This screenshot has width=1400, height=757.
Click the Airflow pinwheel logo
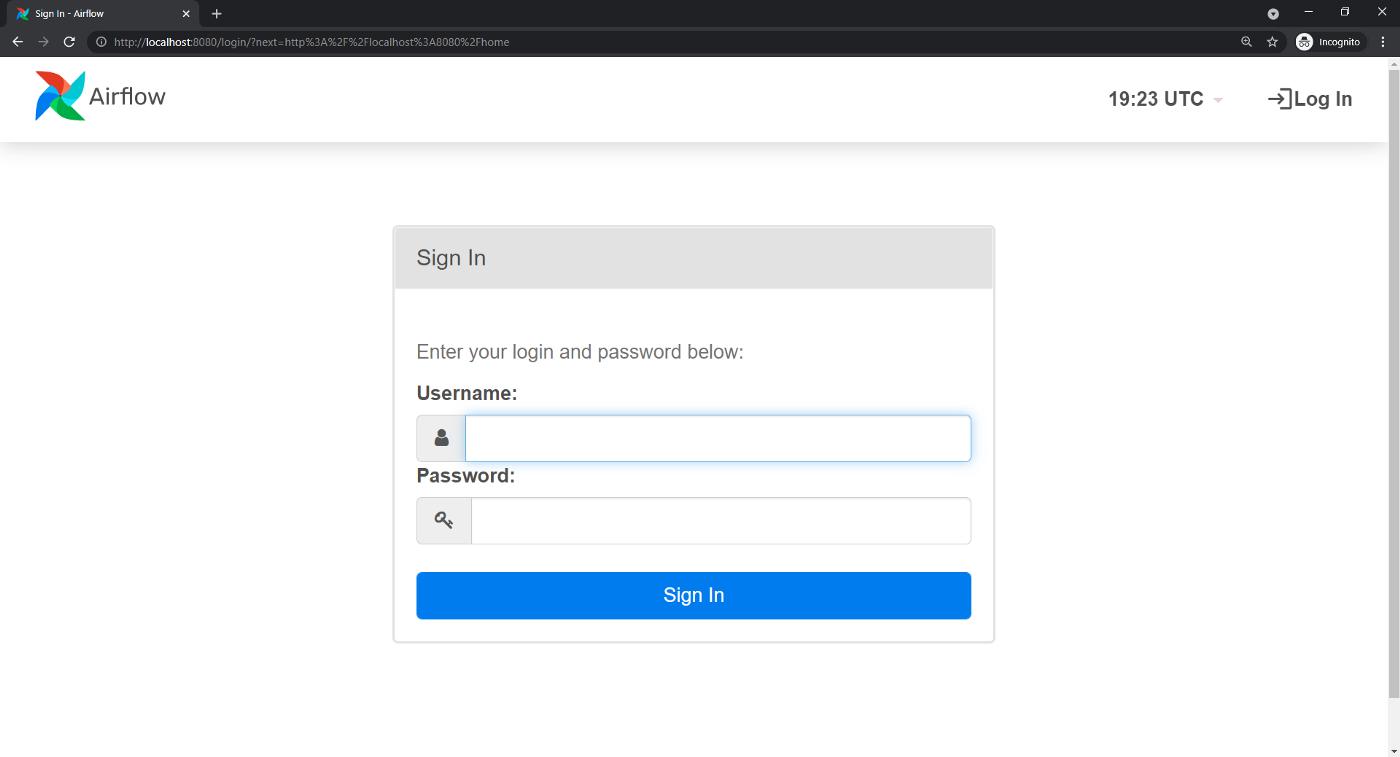click(x=60, y=96)
